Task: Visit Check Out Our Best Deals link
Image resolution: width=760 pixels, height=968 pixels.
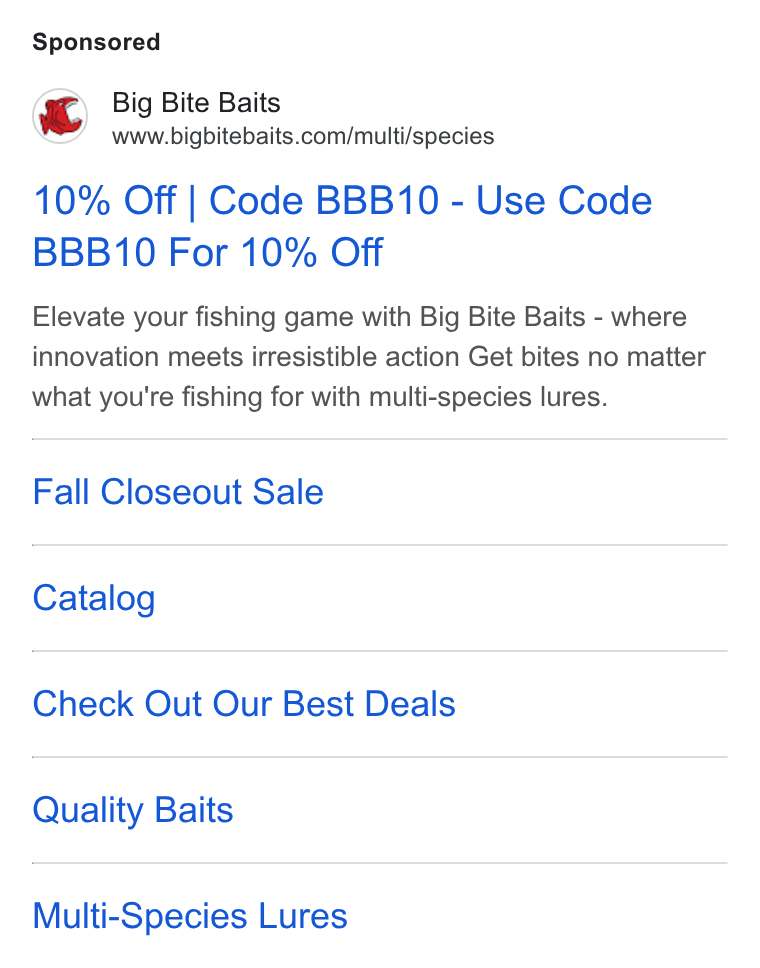Action: point(244,704)
